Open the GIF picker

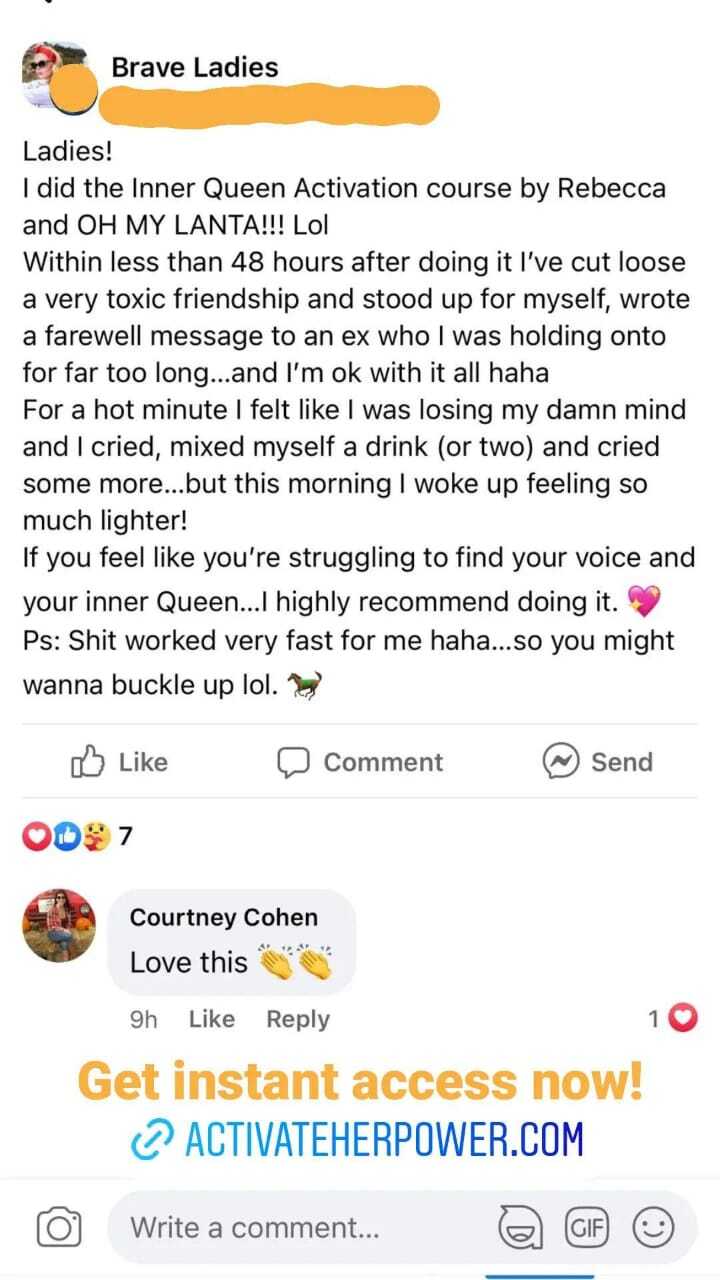pyautogui.click(x=587, y=1227)
